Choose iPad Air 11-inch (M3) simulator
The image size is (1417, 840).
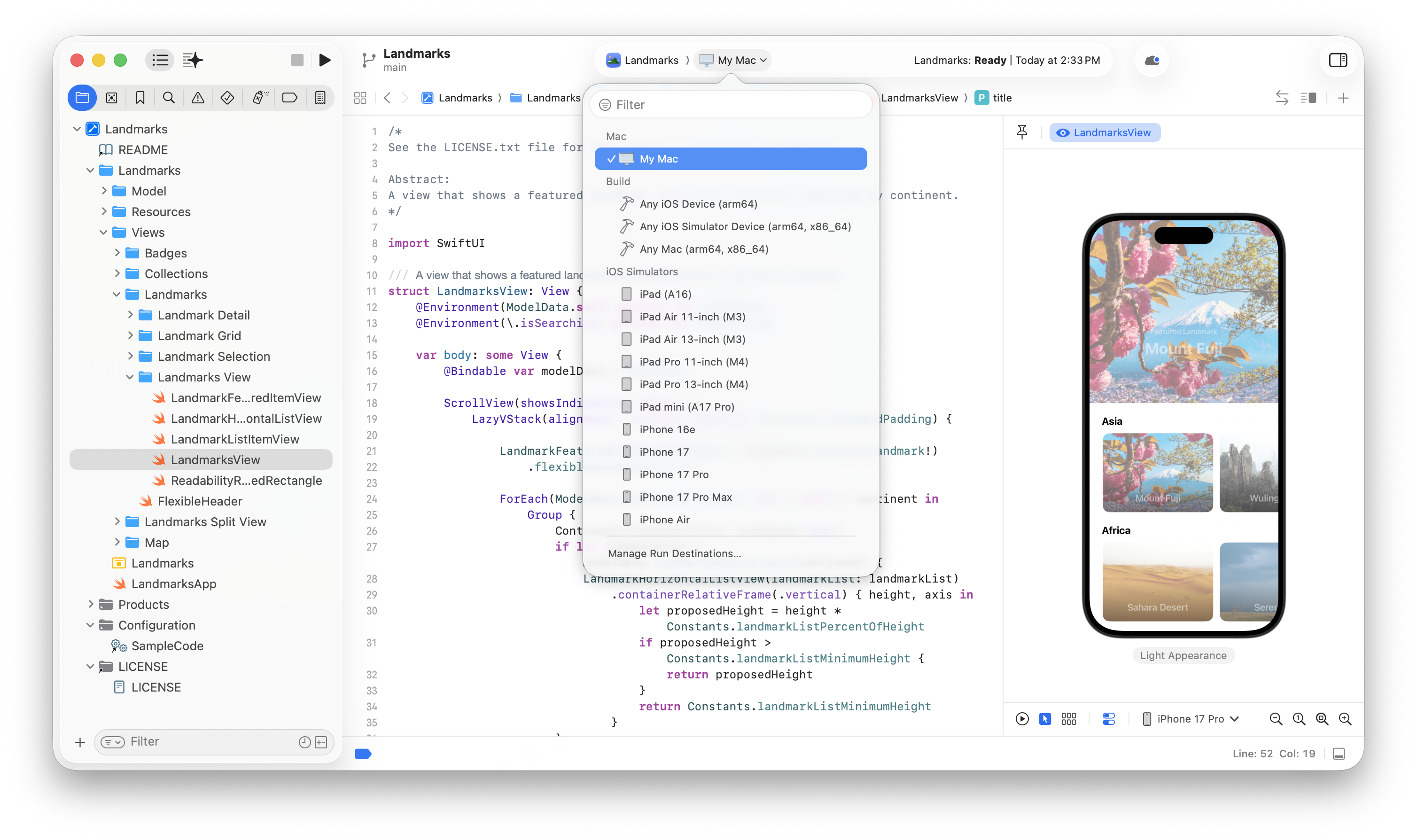pos(731,317)
